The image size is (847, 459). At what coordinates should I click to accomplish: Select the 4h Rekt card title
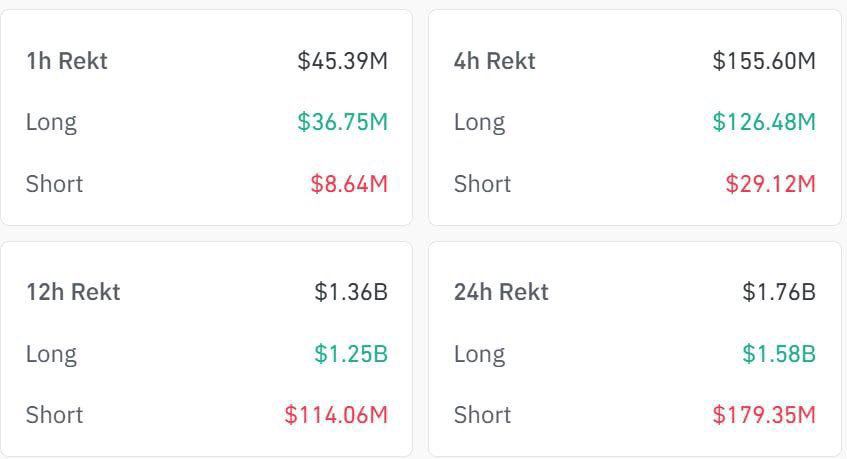pos(494,61)
